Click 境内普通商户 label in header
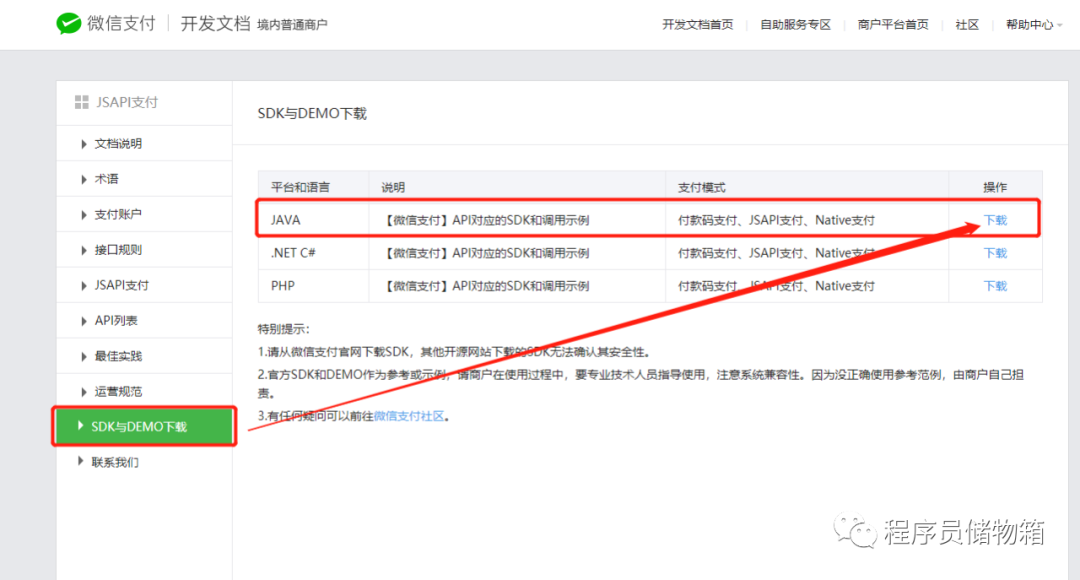 pos(292,25)
